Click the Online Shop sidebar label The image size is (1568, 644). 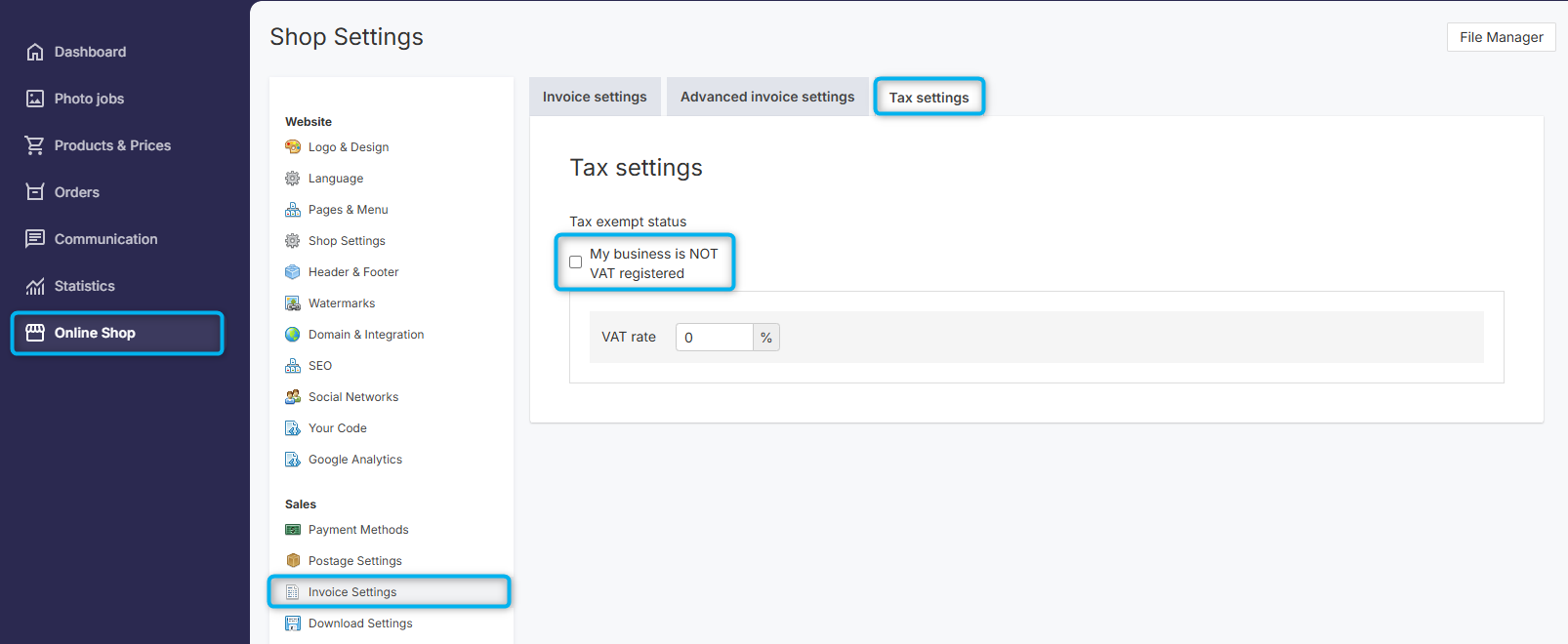tap(95, 333)
